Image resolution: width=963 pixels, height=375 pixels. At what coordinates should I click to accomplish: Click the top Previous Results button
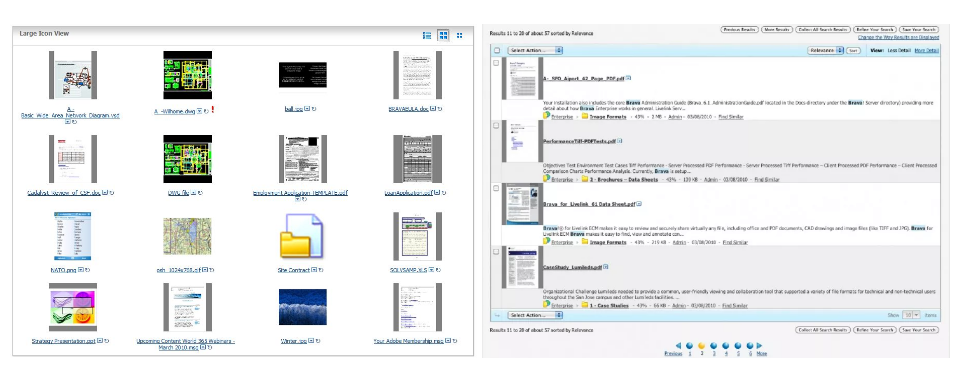coord(739,29)
